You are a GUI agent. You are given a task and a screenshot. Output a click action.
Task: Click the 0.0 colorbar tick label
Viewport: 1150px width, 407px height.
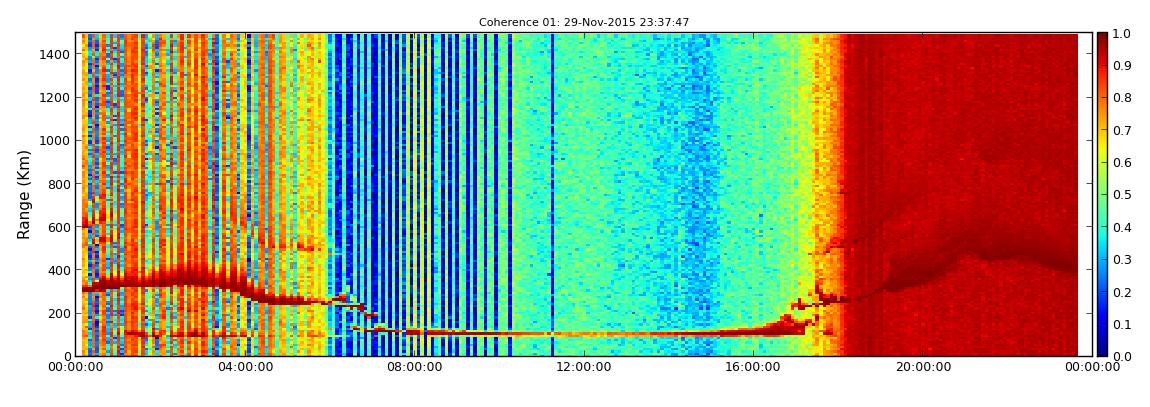(1122, 356)
